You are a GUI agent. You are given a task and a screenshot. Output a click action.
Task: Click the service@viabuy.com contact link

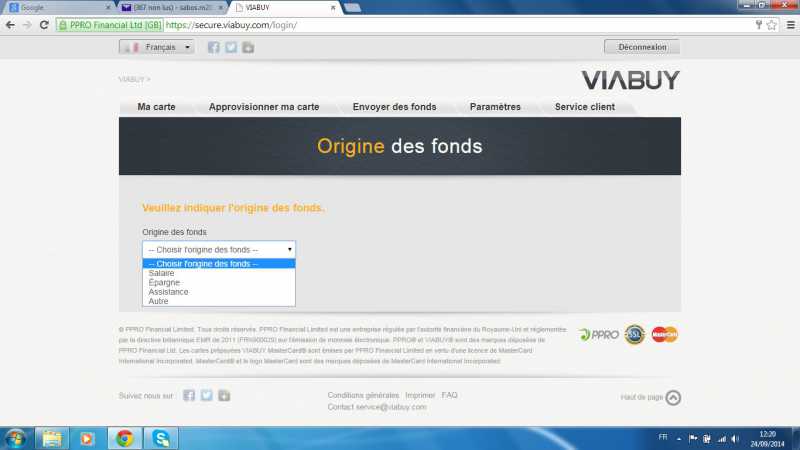[391, 407]
